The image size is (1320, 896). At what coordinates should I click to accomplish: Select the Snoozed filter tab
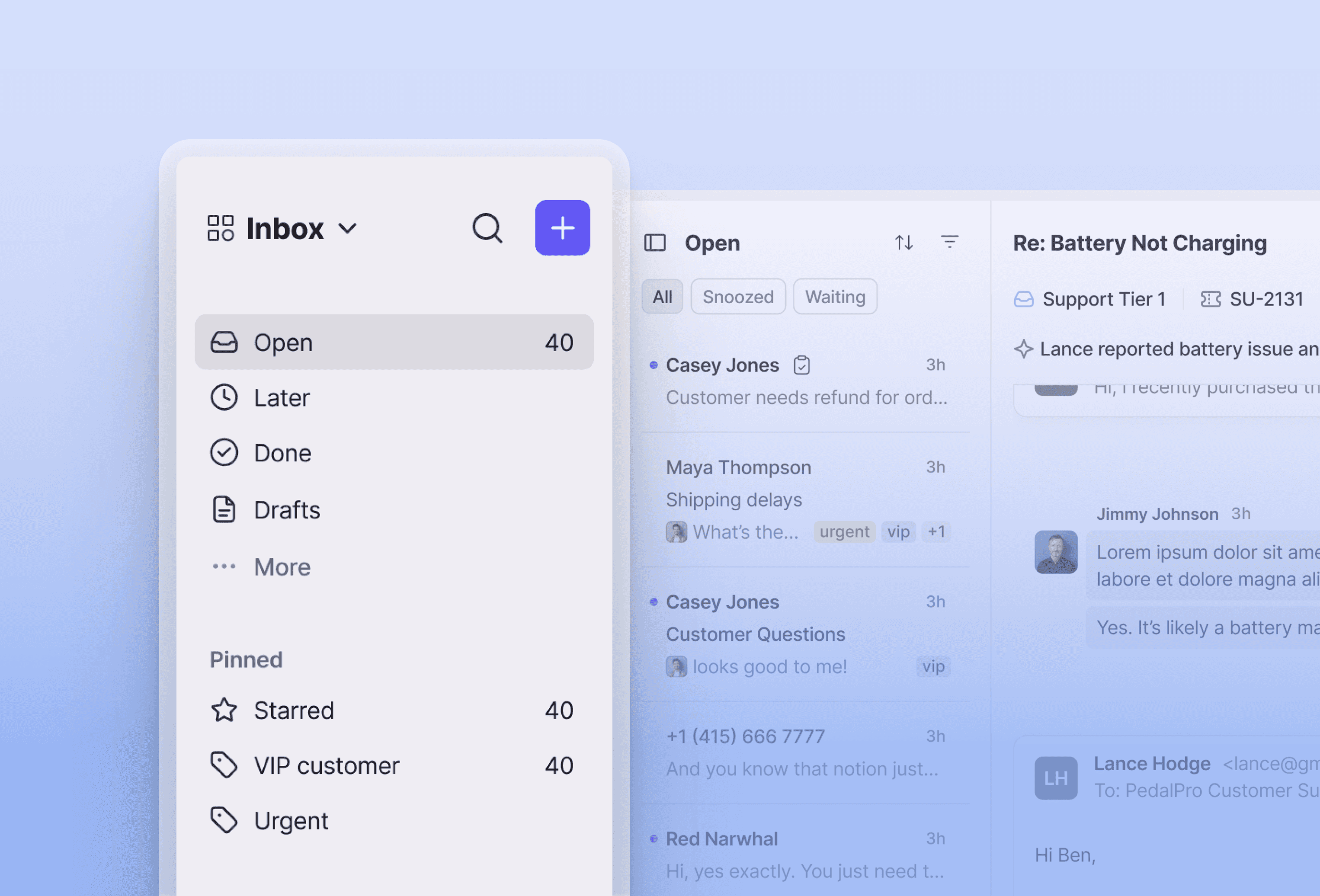738,296
